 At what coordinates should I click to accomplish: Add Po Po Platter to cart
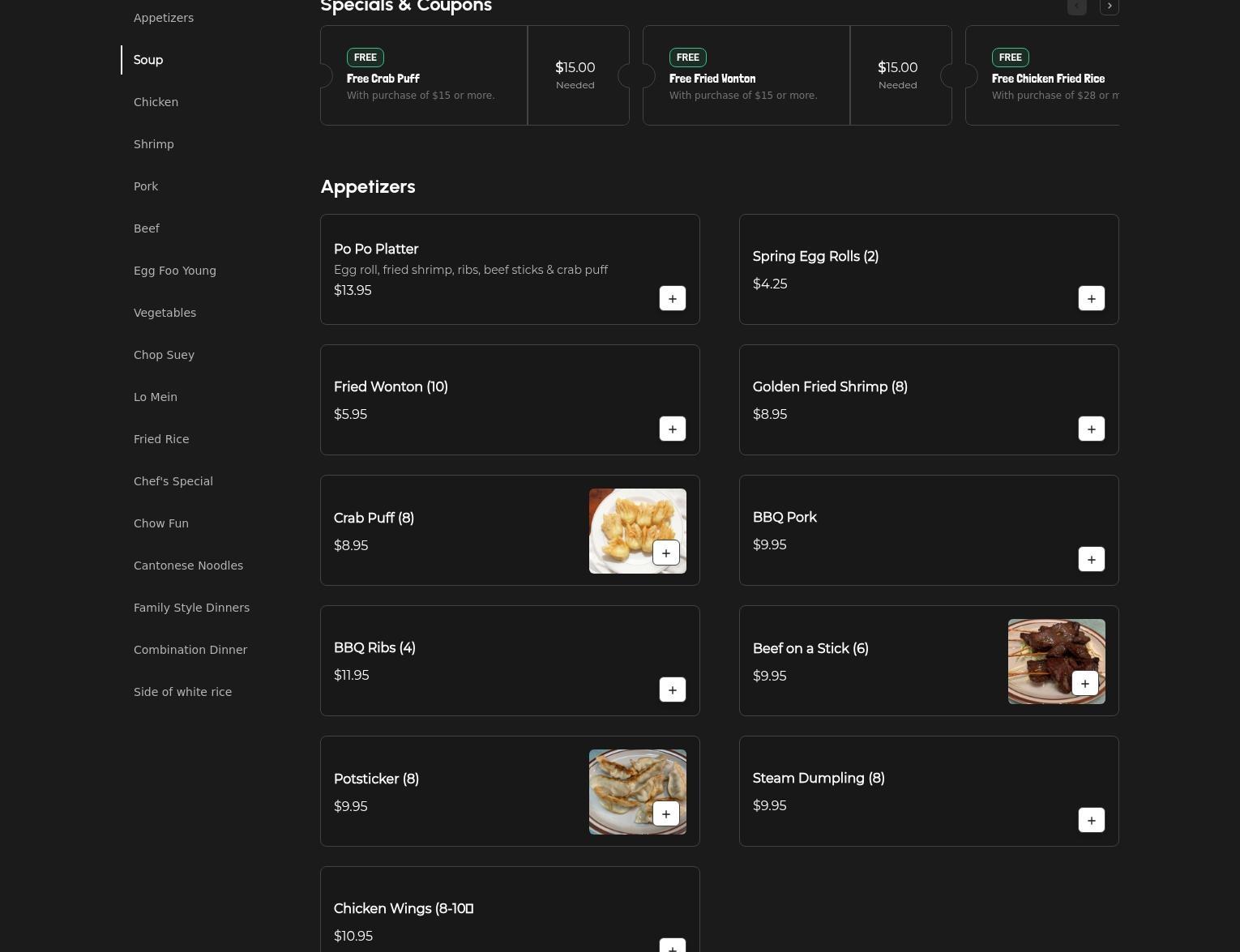(x=672, y=298)
